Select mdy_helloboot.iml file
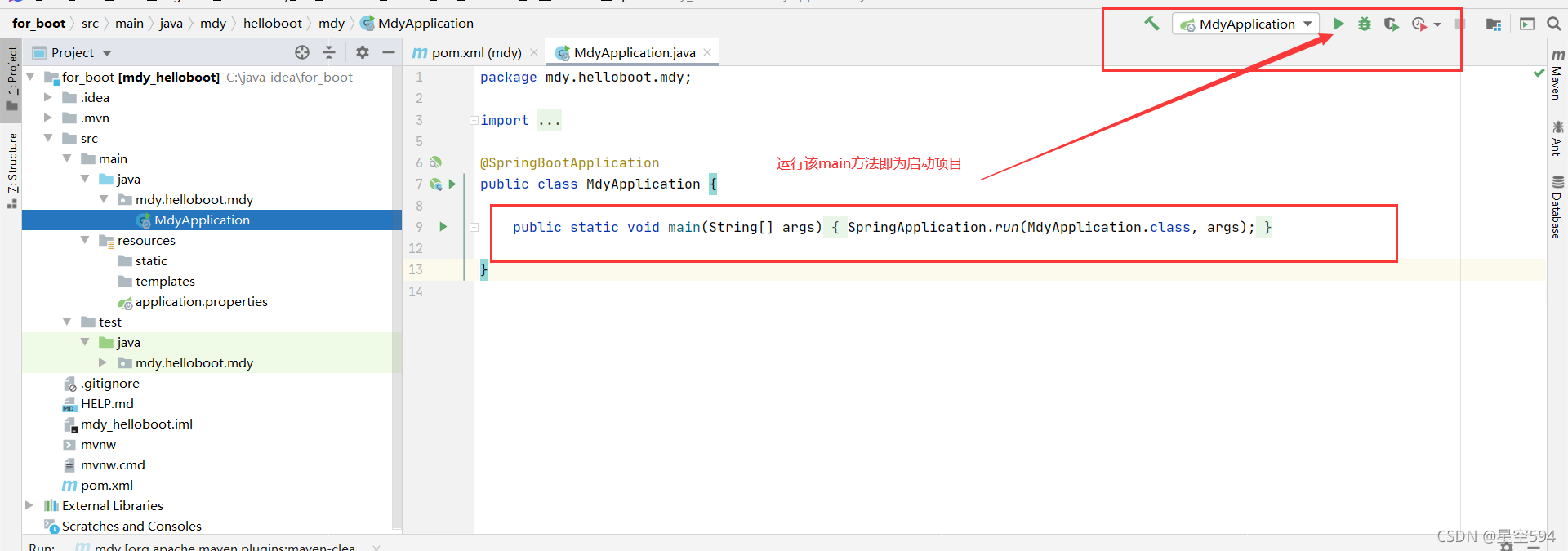 click(x=136, y=424)
